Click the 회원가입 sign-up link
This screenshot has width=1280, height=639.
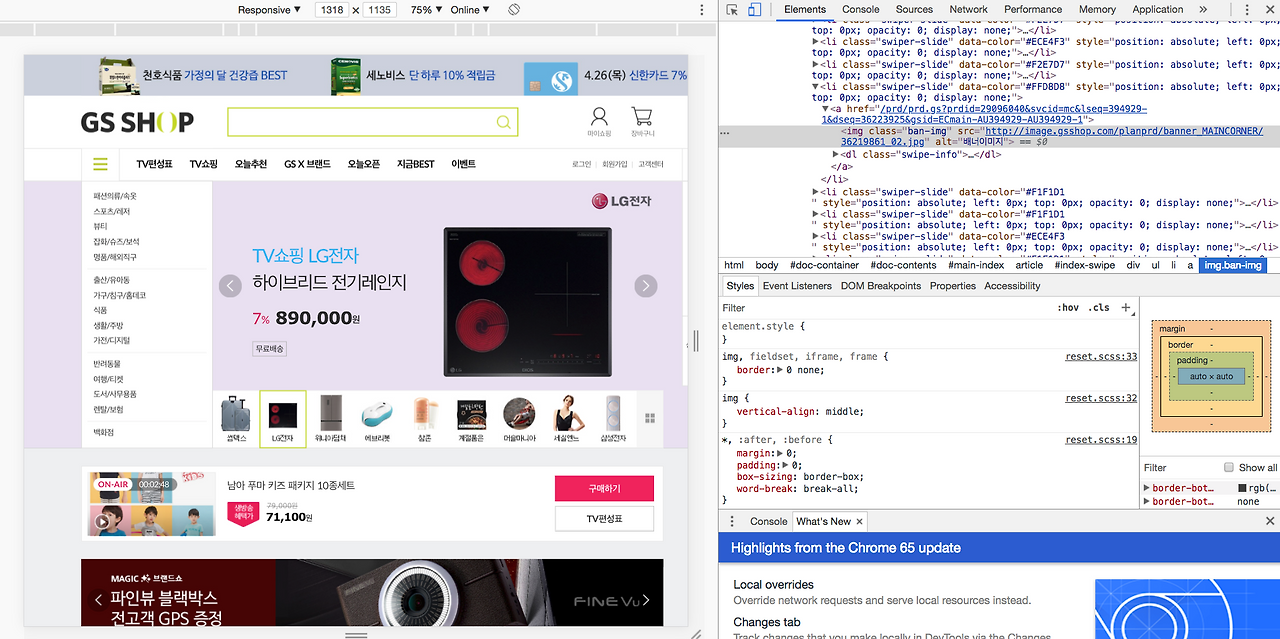click(x=614, y=164)
